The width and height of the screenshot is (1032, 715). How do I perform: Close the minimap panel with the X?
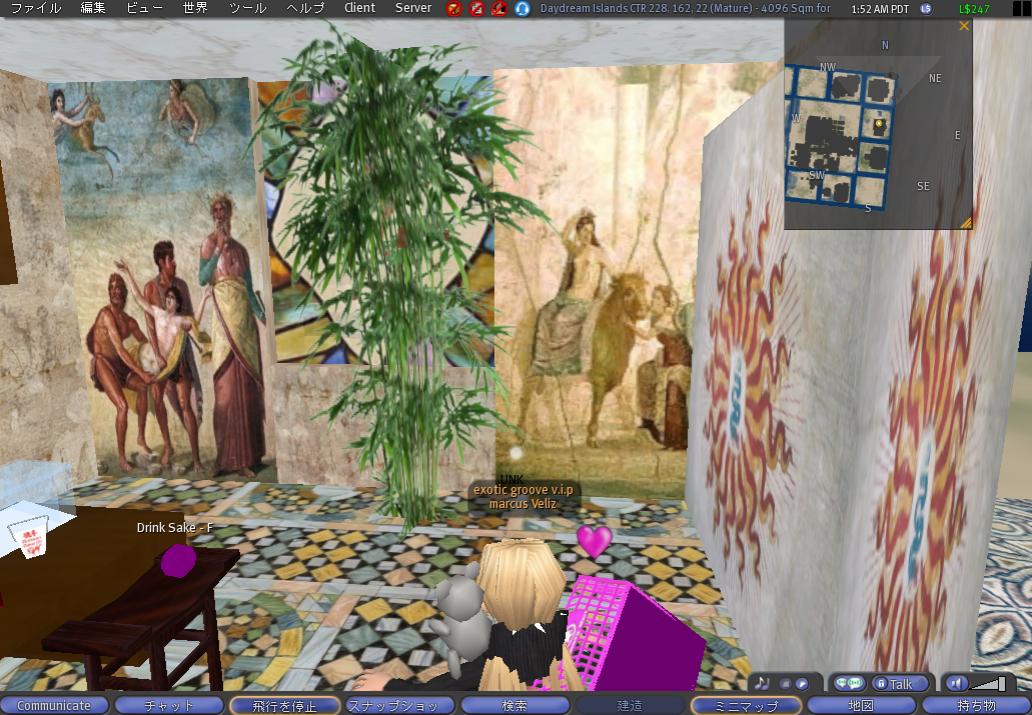point(964,26)
